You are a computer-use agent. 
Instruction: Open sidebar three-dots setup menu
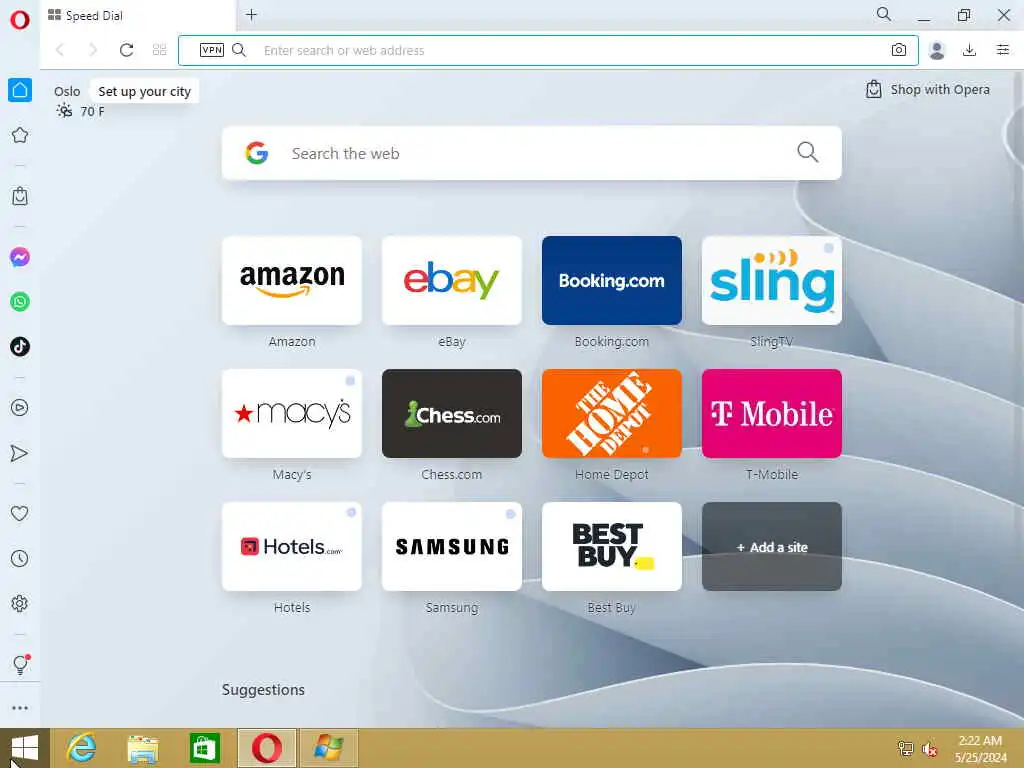tap(20, 708)
